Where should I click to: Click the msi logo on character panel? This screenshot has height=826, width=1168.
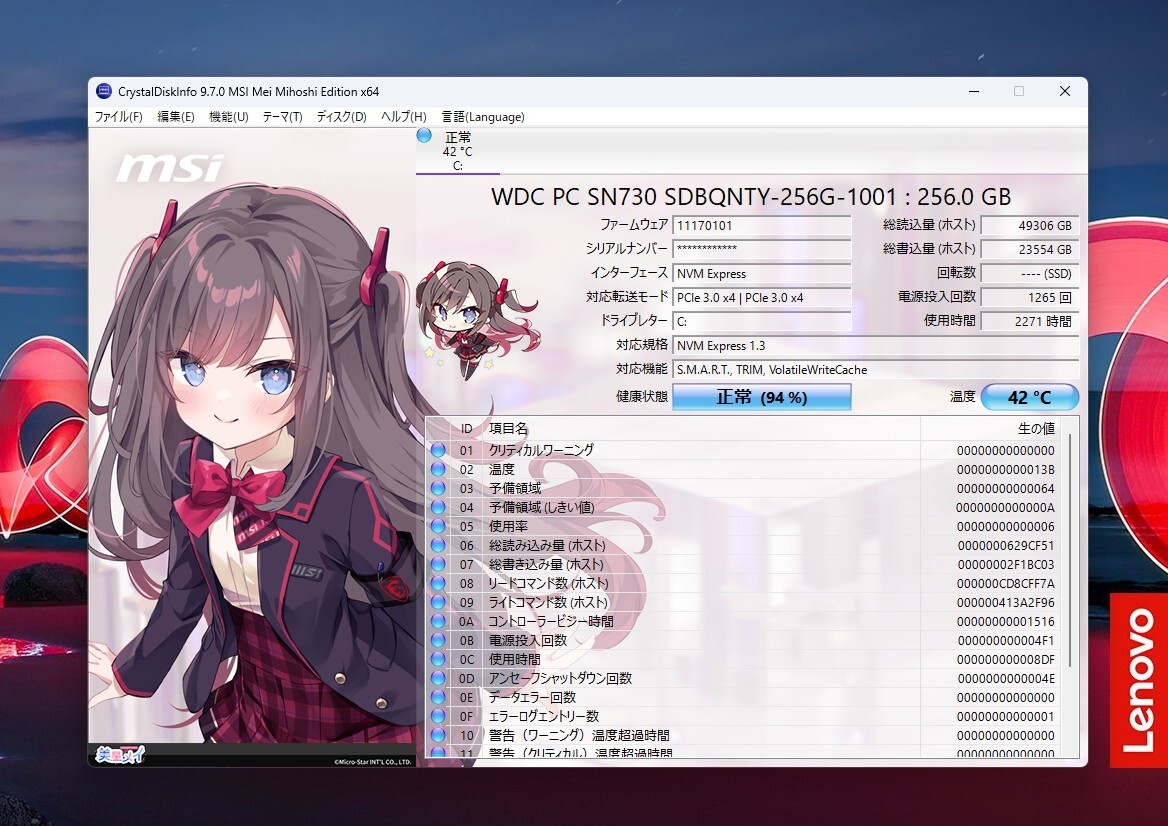(171, 168)
